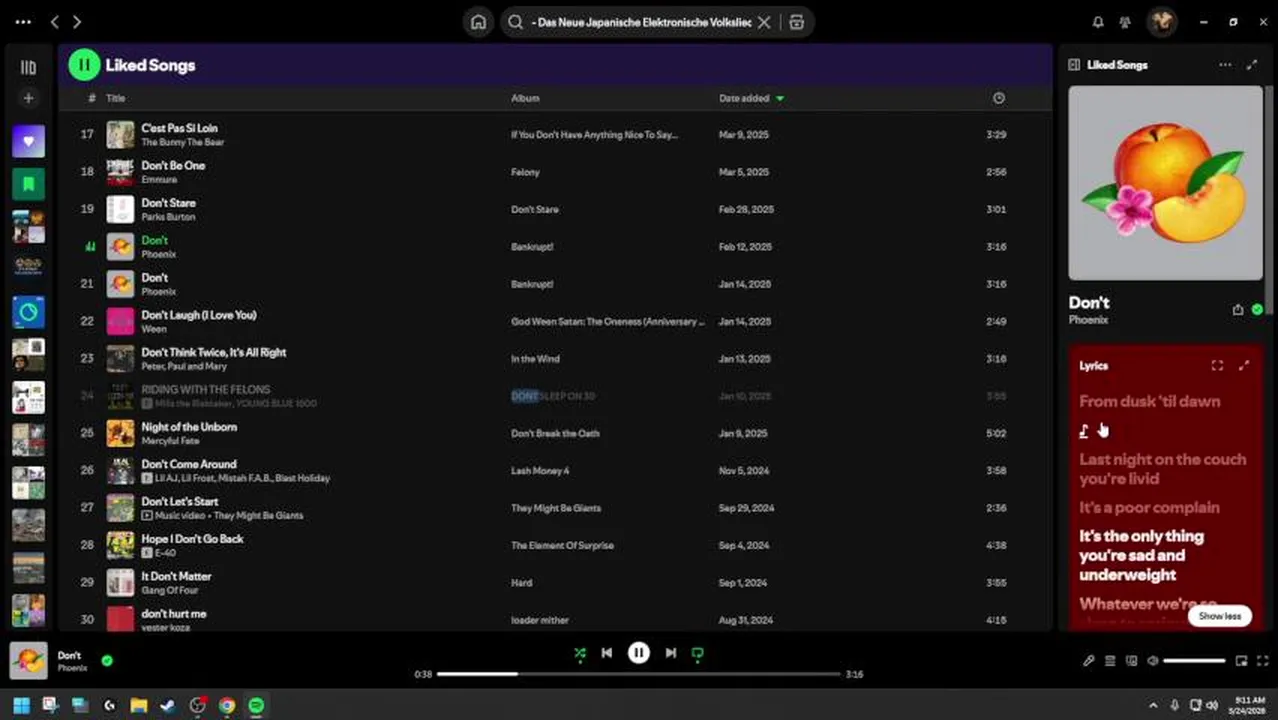Screen dimensions: 1278x720
Task: Skip to the previous track
Action: (x=606, y=653)
